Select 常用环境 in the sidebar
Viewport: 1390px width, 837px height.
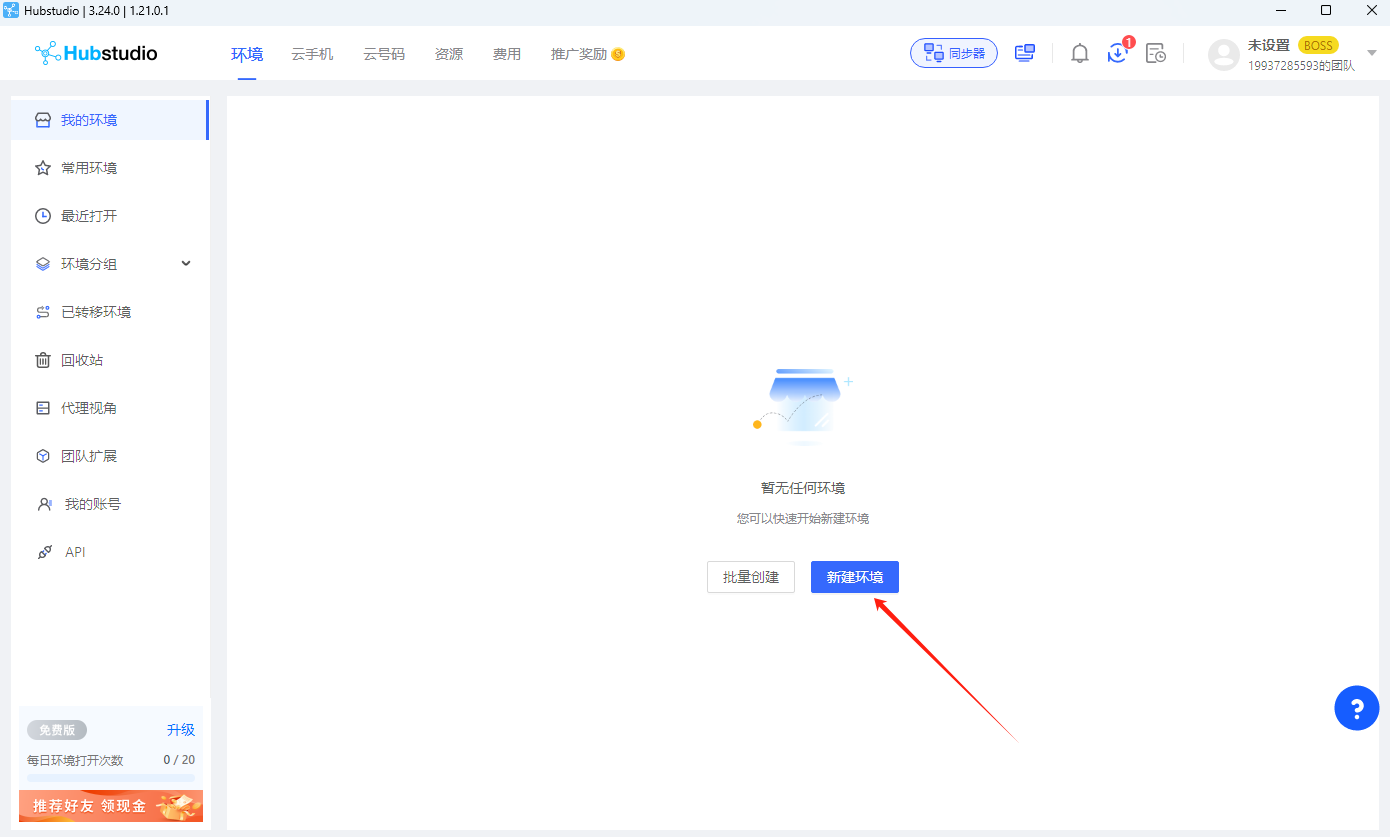[110, 168]
